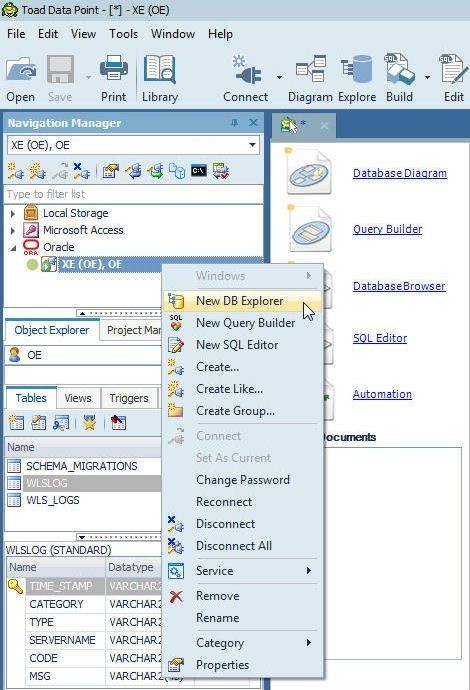Click the favorites star icon
This screenshot has width=470, height=690.
coord(89,423)
